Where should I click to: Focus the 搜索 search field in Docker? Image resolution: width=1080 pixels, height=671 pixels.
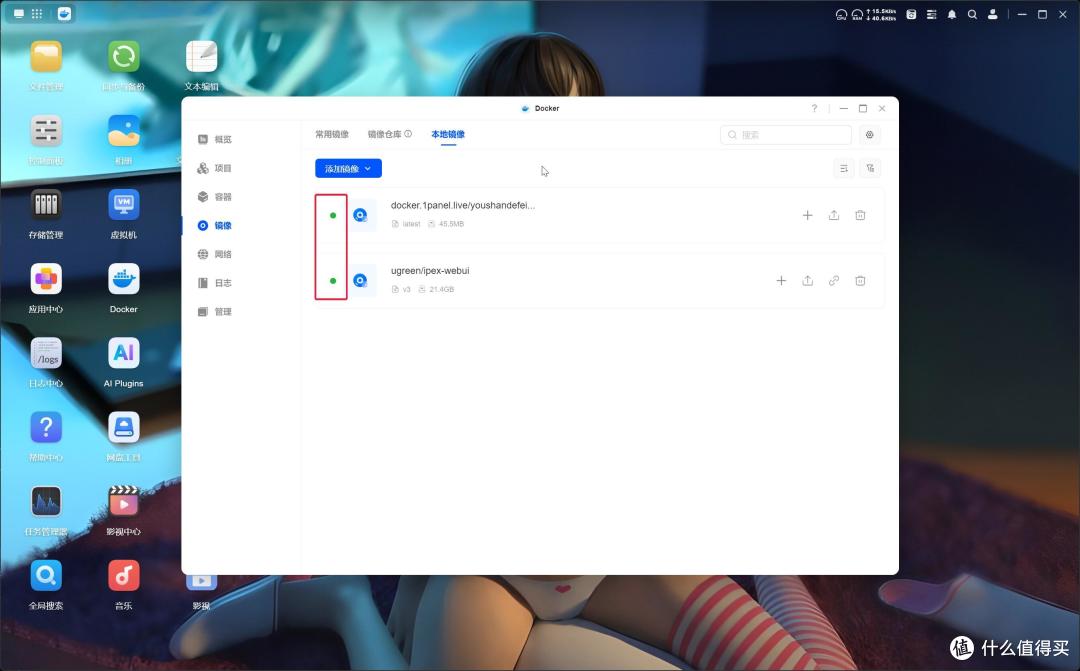point(786,135)
